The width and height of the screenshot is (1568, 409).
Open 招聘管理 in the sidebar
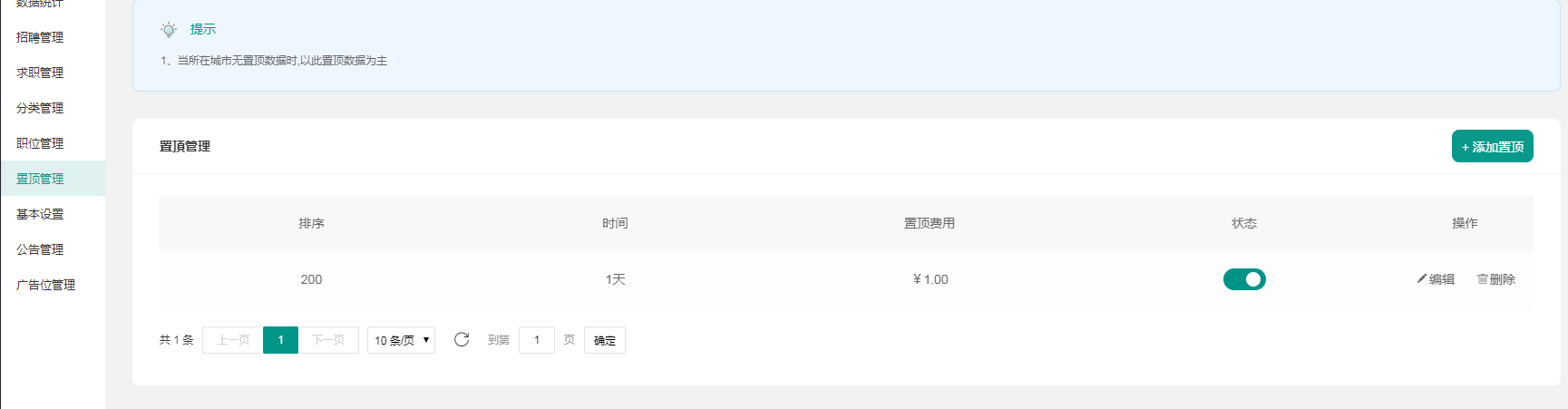click(x=40, y=37)
